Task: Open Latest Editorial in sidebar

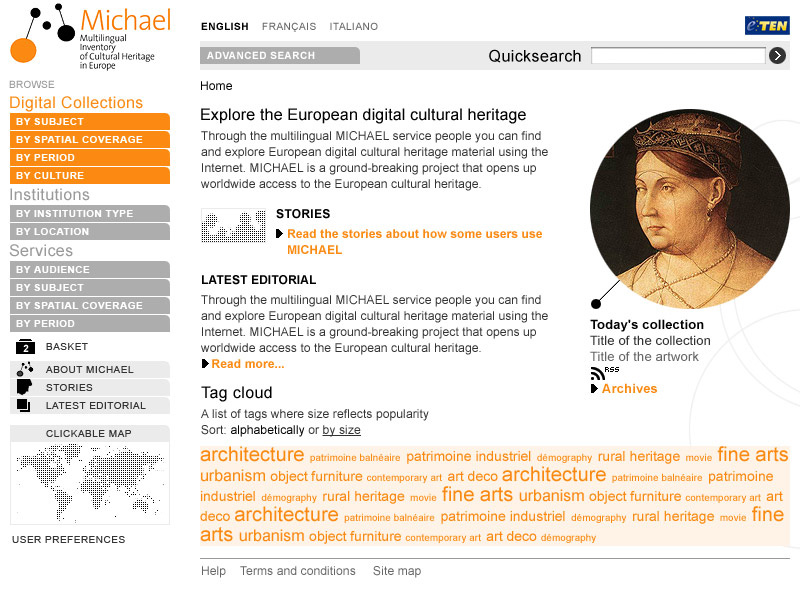Action: coord(96,405)
